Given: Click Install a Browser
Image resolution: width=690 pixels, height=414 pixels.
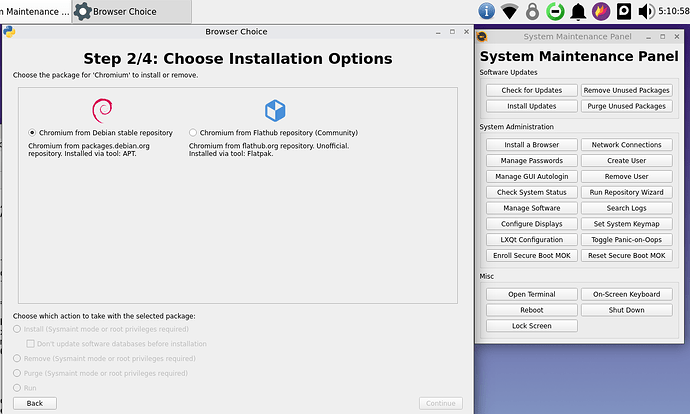Looking at the screenshot, I should pos(532,145).
